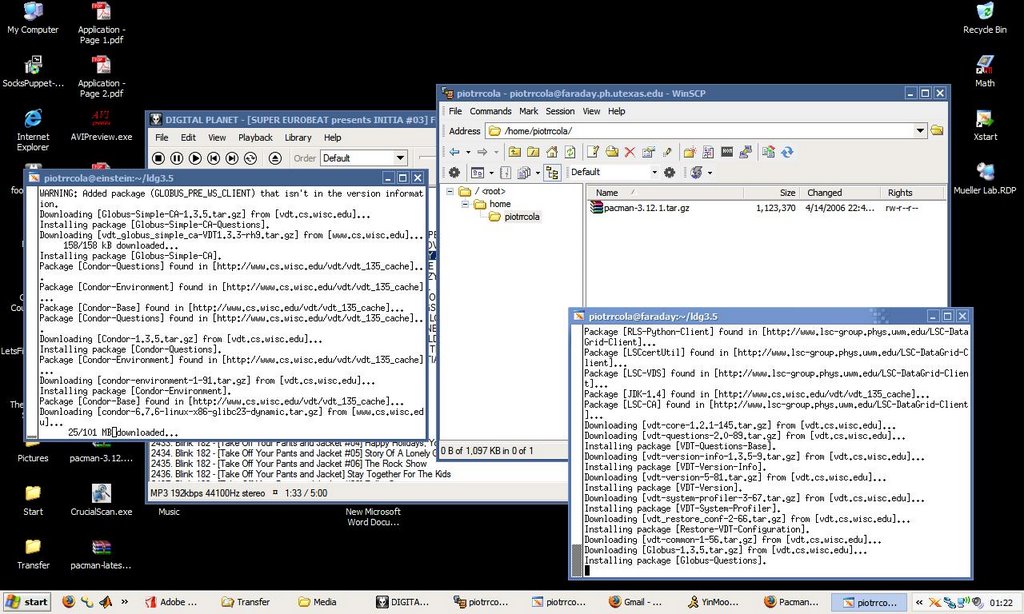1024x614 pixels.
Task: Click the transfer settings gear icon in WinSCP
Action: pos(669,172)
